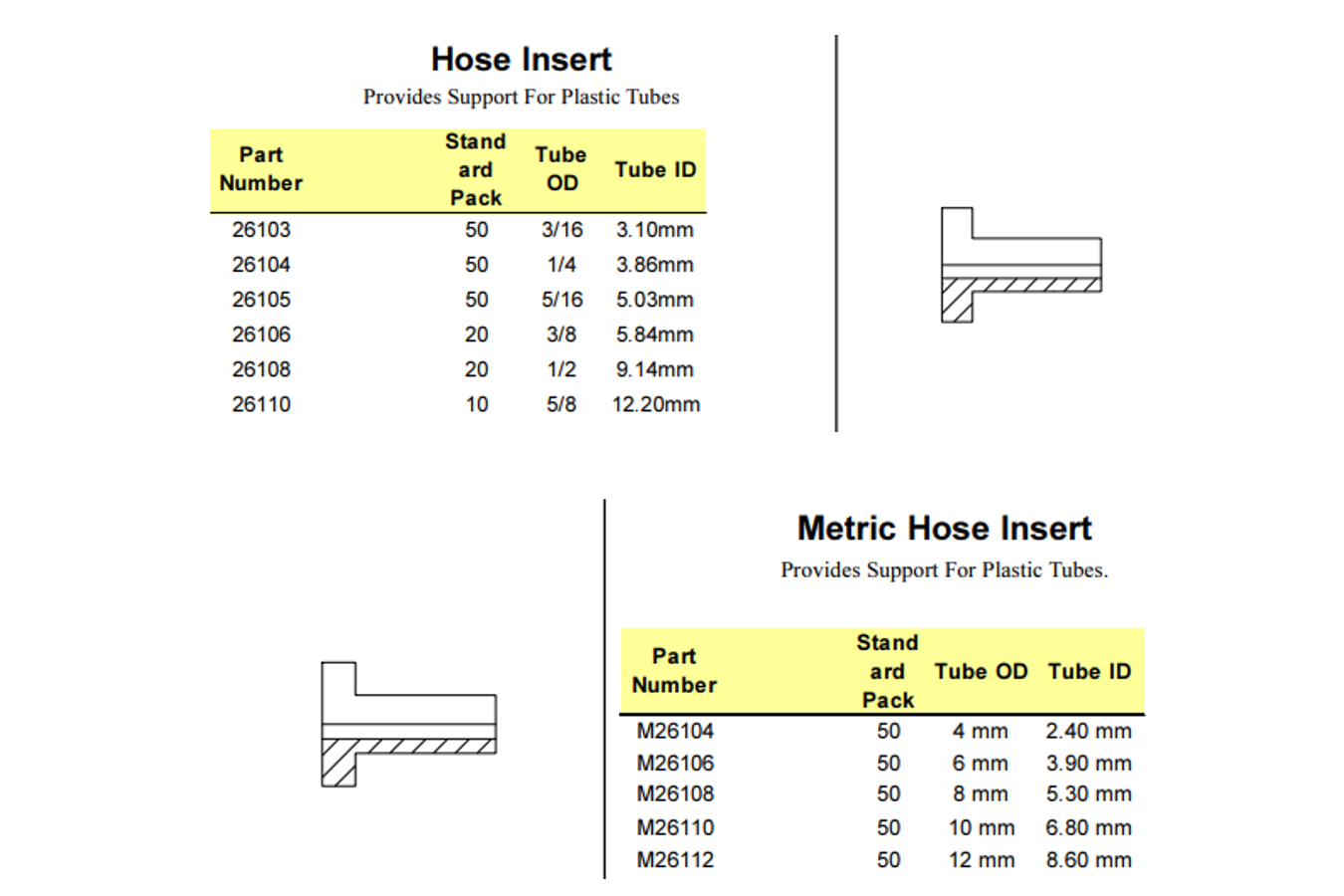
Task: Select part number M26106
Action: tap(675, 764)
